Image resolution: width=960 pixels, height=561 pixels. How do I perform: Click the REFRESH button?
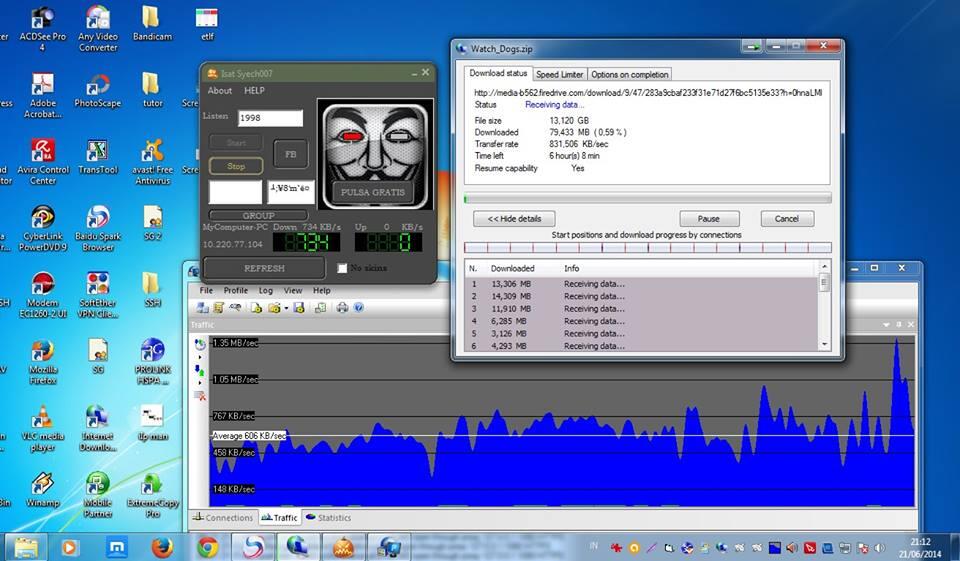(x=264, y=268)
